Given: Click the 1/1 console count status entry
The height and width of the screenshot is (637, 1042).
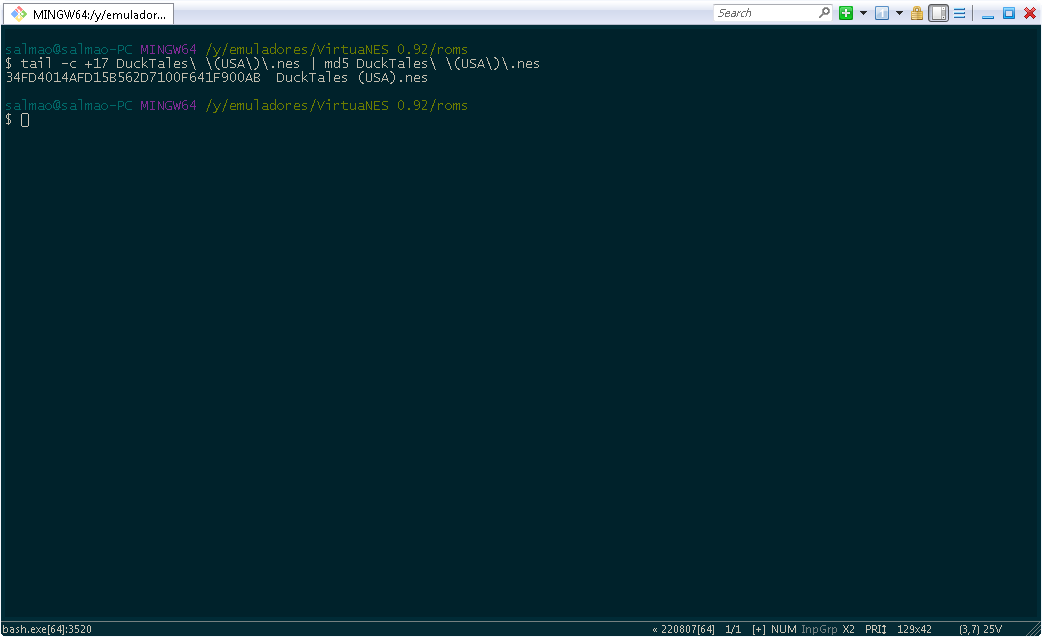Looking at the screenshot, I should [x=733, y=629].
